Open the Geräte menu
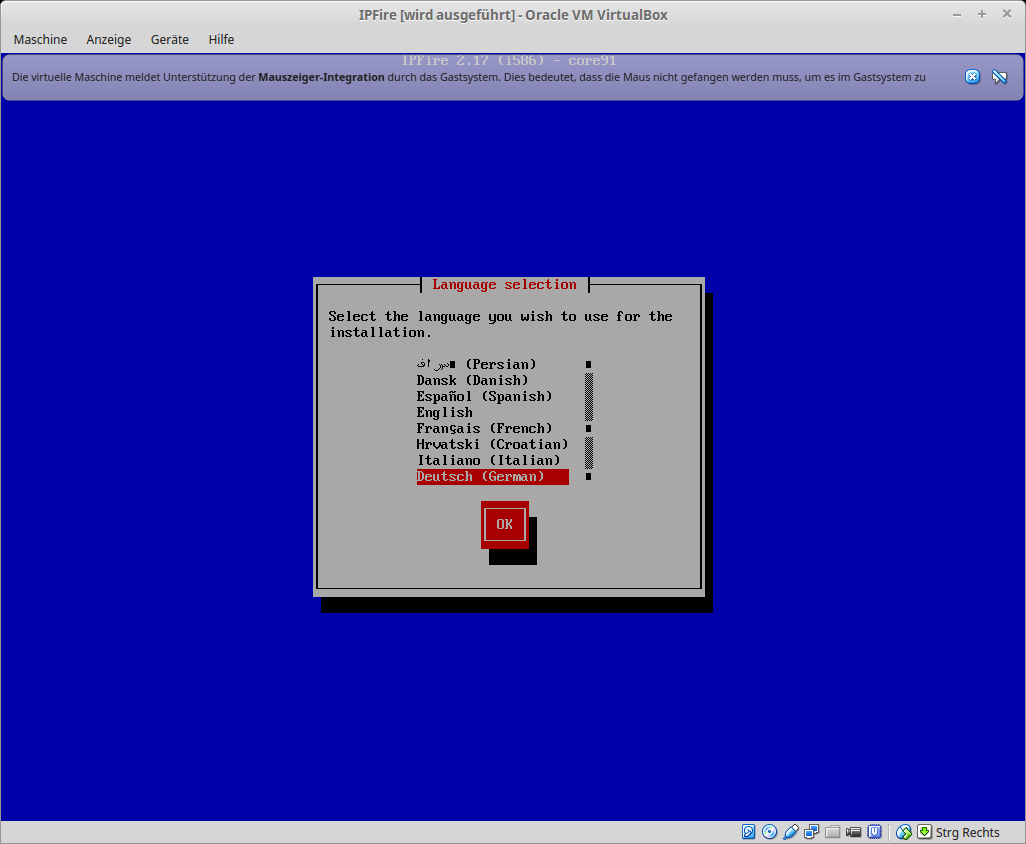This screenshot has width=1026, height=844. point(169,39)
